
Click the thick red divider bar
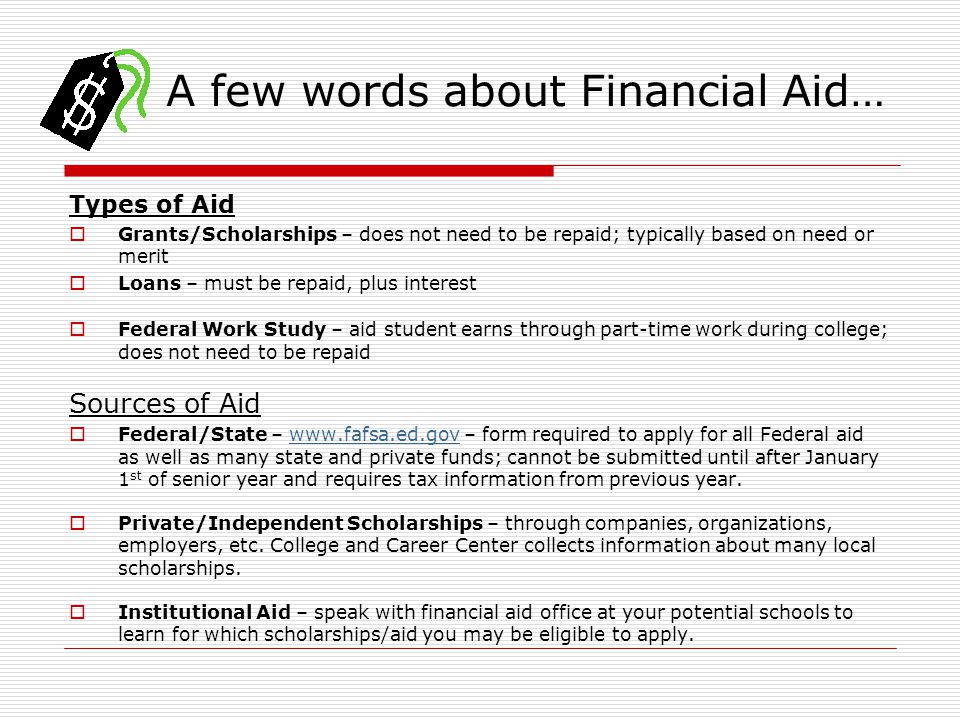click(x=309, y=171)
